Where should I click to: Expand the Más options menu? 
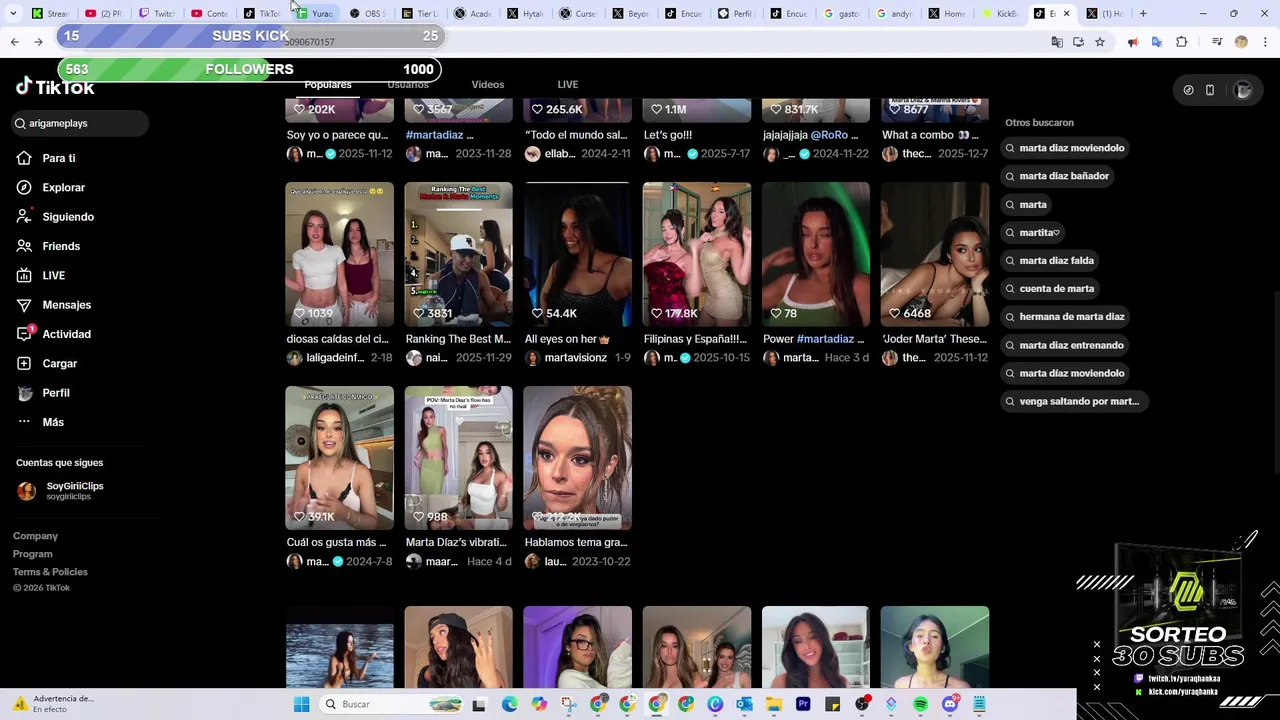(53, 422)
